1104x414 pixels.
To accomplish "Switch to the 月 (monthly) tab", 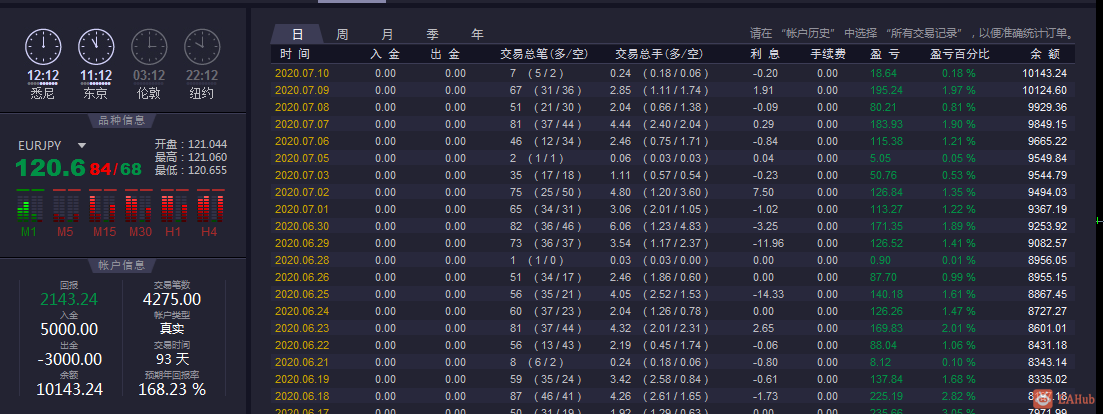I will (x=387, y=34).
